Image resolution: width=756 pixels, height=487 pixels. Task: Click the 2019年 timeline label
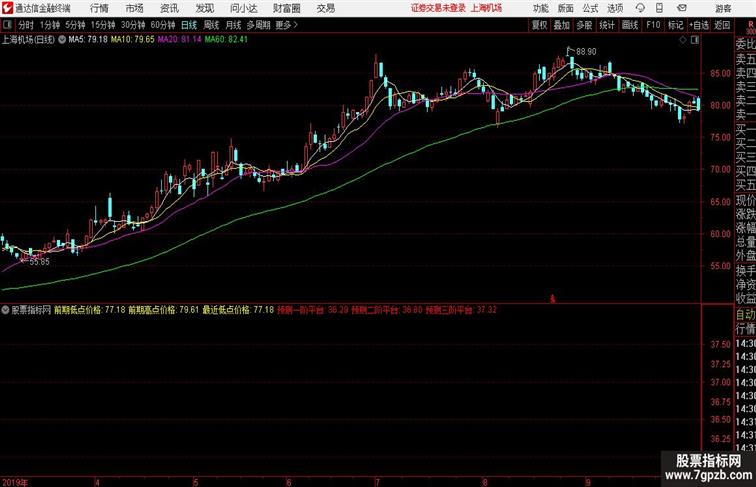click(x=14, y=482)
